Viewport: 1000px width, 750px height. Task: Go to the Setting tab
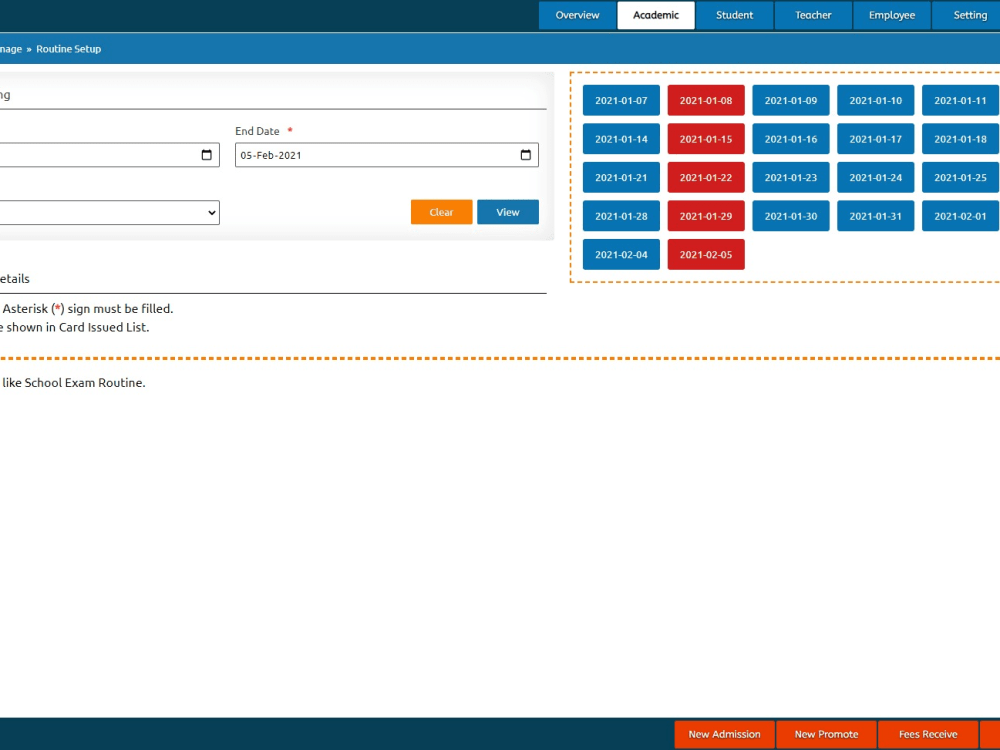tap(969, 15)
